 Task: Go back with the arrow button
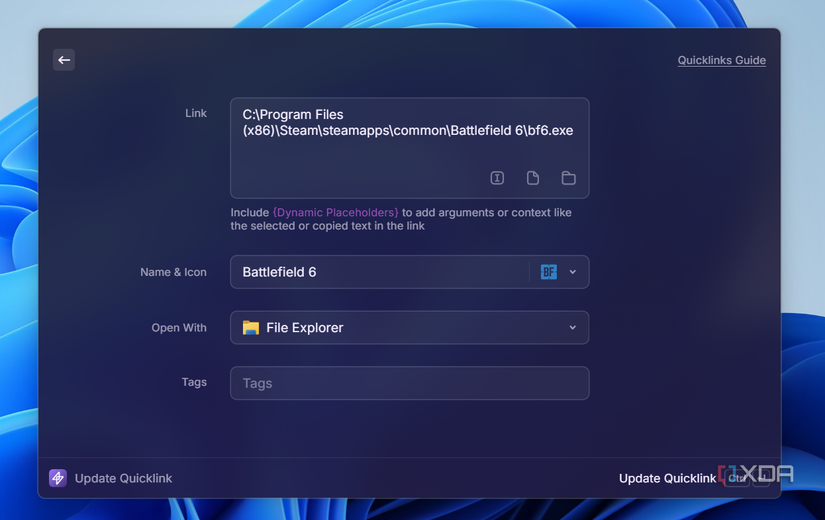point(64,60)
